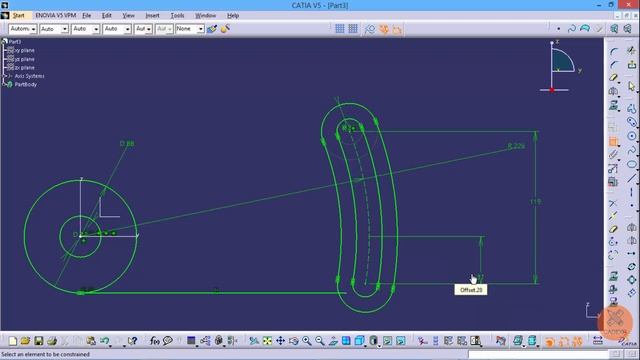Open the Formula f(x) icon

154,341
